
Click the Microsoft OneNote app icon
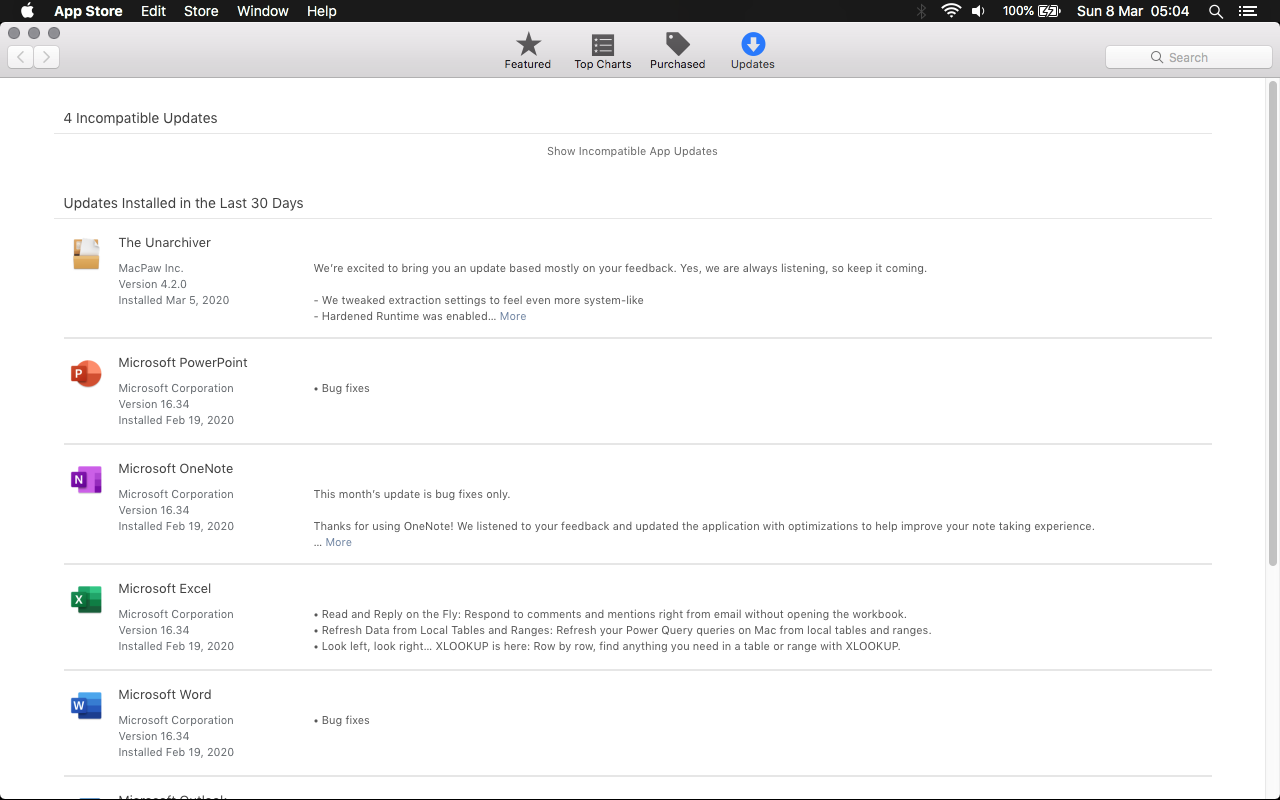pyautogui.click(x=86, y=480)
